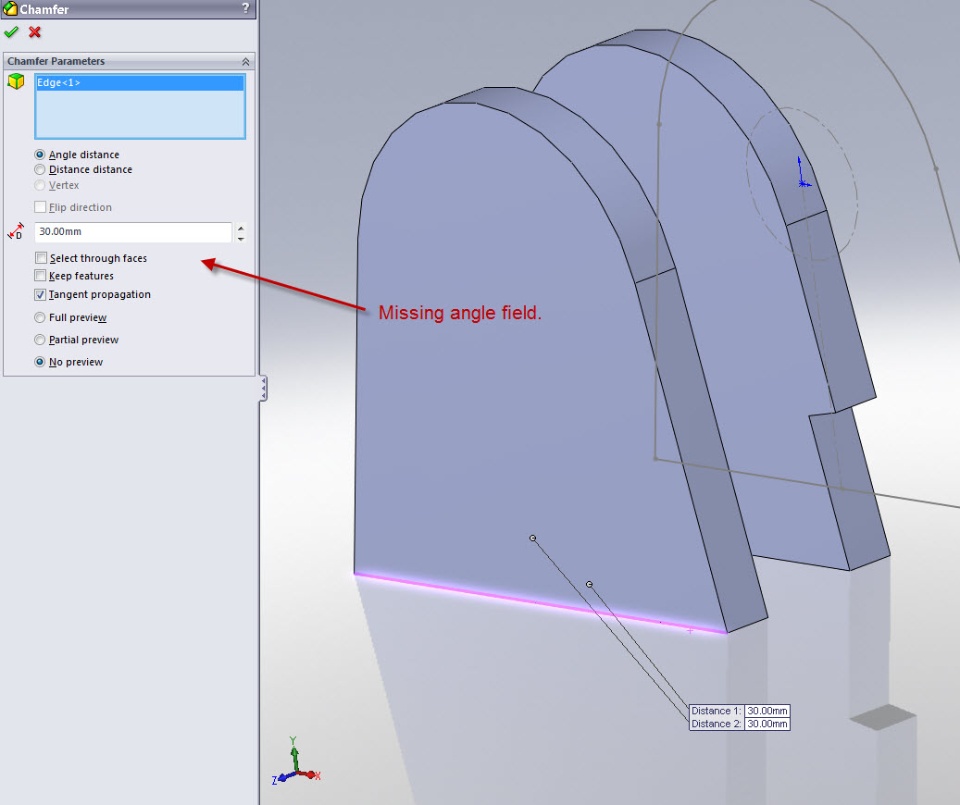Click the Chamfer feature icon in title

(x=10, y=9)
